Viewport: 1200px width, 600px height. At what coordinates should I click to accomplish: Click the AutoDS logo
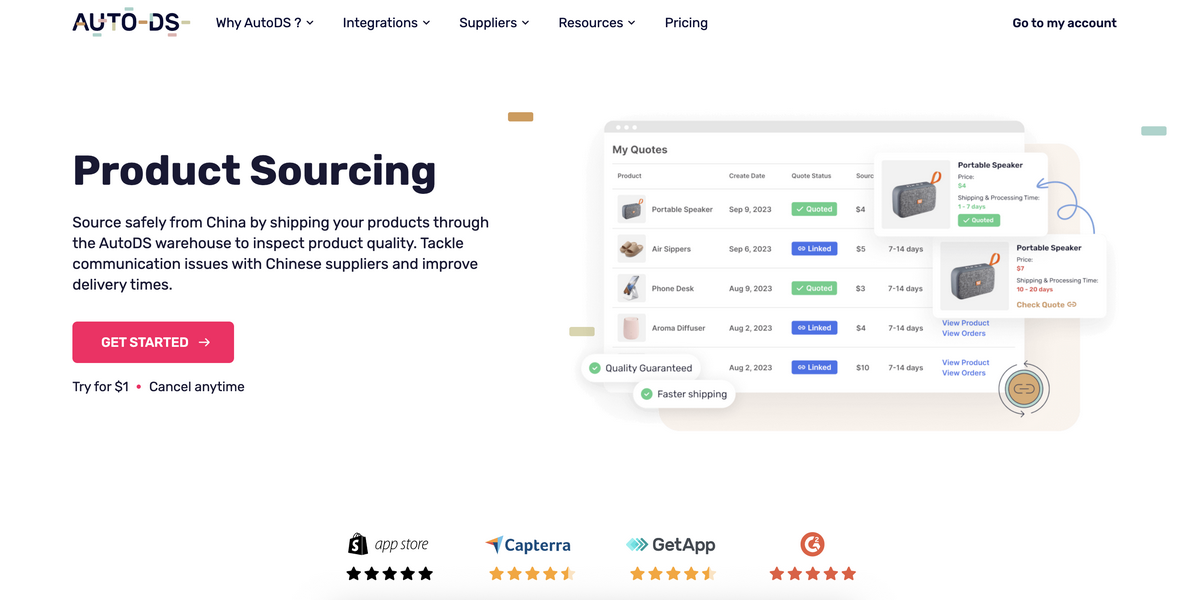pos(129,22)
